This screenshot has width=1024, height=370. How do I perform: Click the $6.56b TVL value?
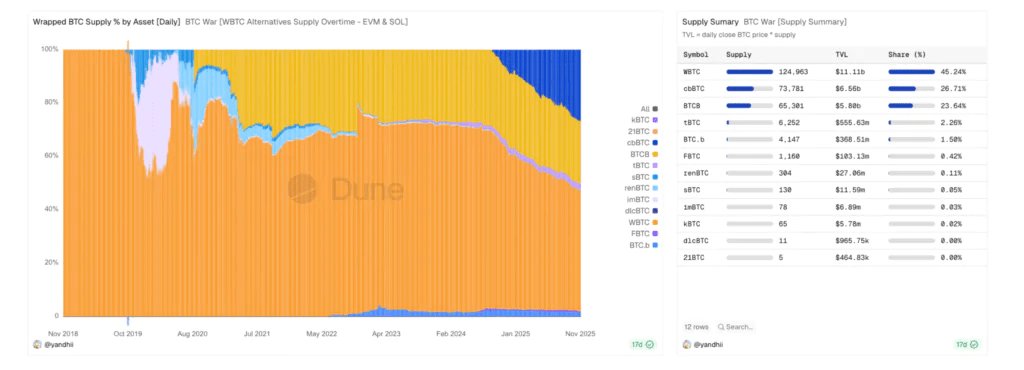[848, 89]
